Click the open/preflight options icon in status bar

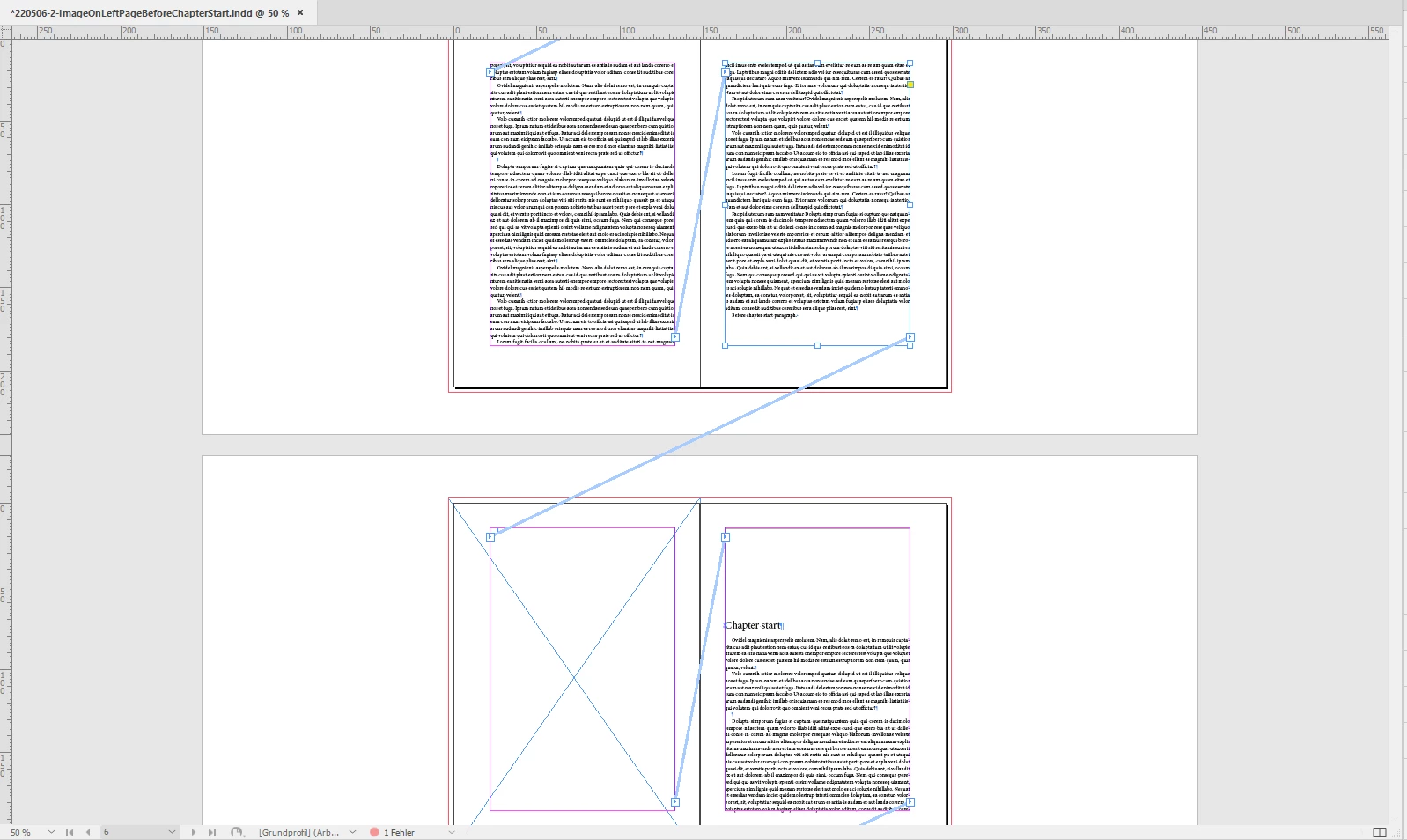236,832
